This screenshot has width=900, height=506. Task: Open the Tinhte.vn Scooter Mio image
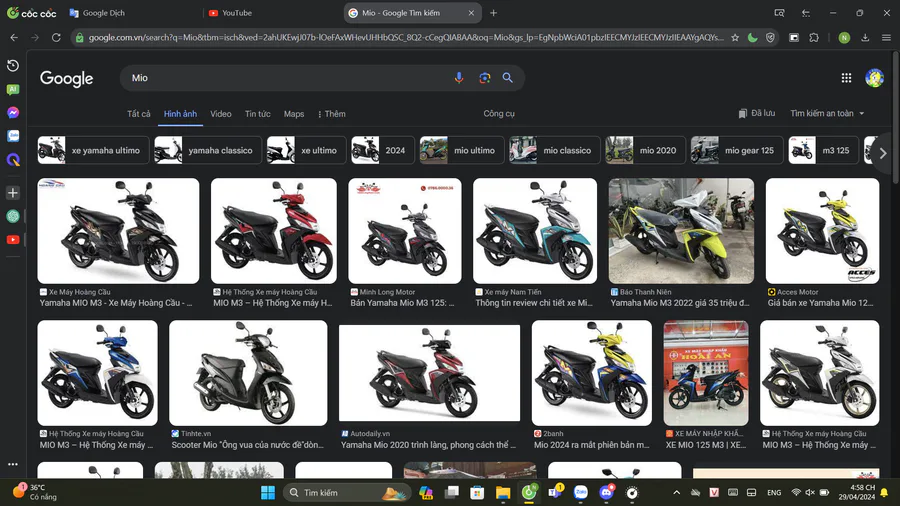248,373
